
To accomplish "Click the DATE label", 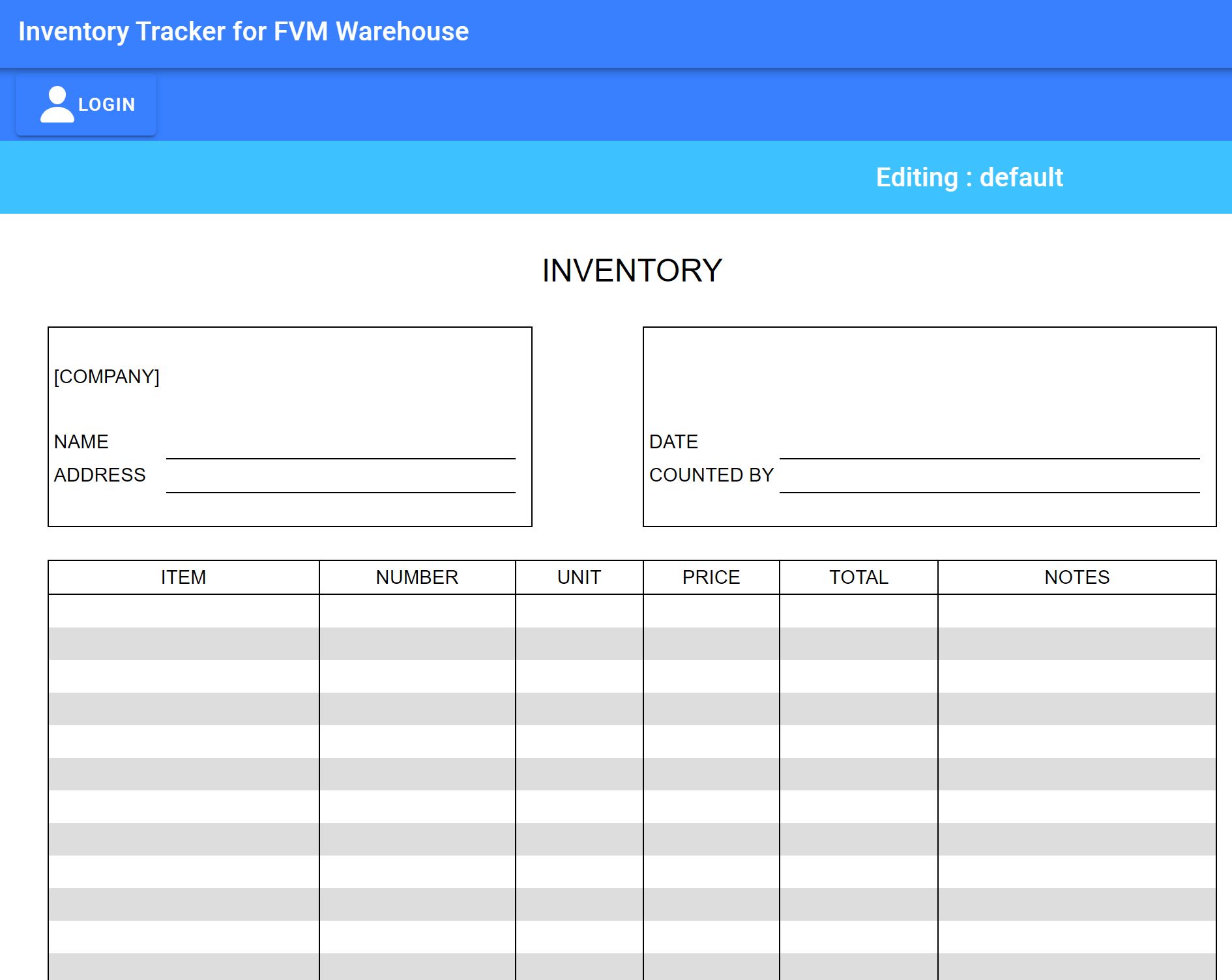I will pyautogui.click(x=673, y=442).
